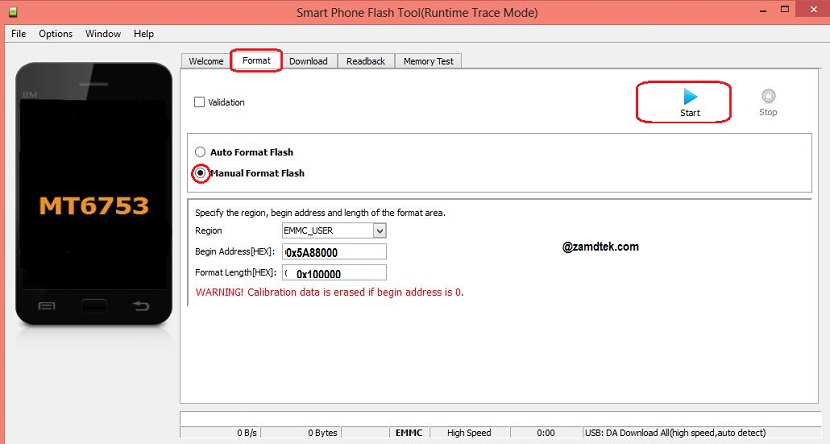830x444 pixels.
Task: Select Manual Format Flash option
Action: (x=200, y=173)
